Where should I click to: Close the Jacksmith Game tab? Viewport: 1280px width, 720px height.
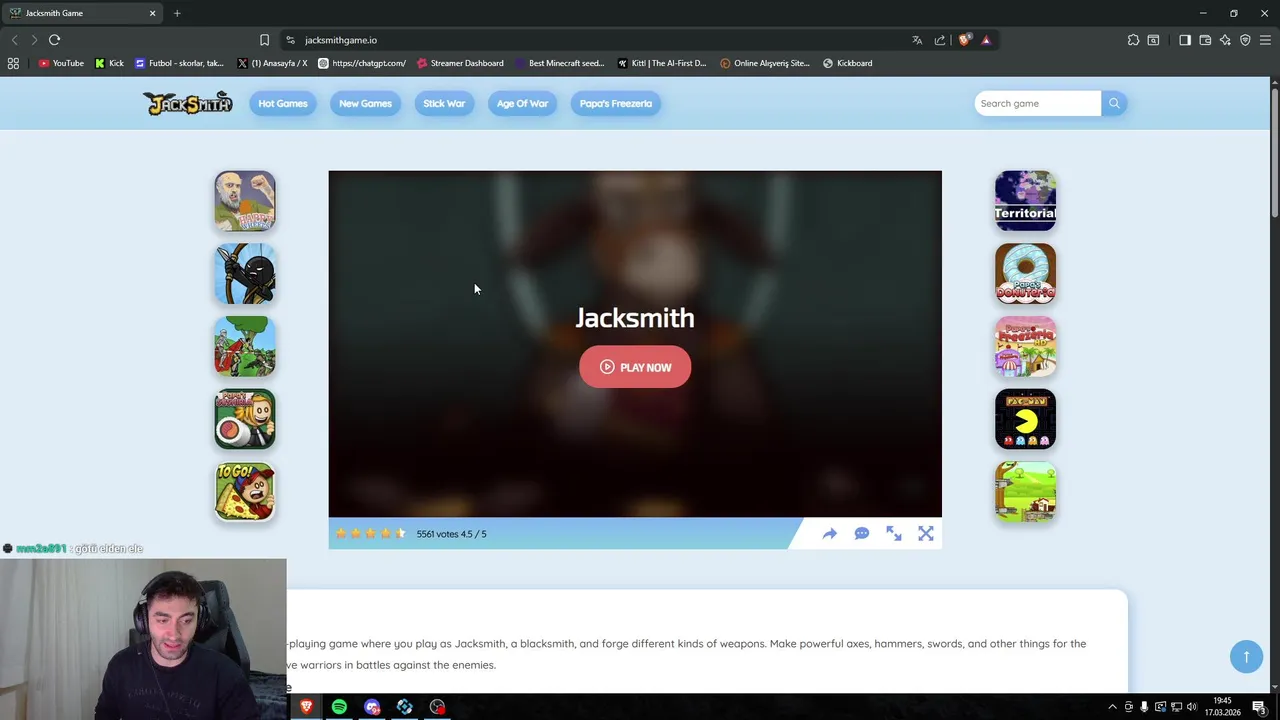[x=153, y=13]
